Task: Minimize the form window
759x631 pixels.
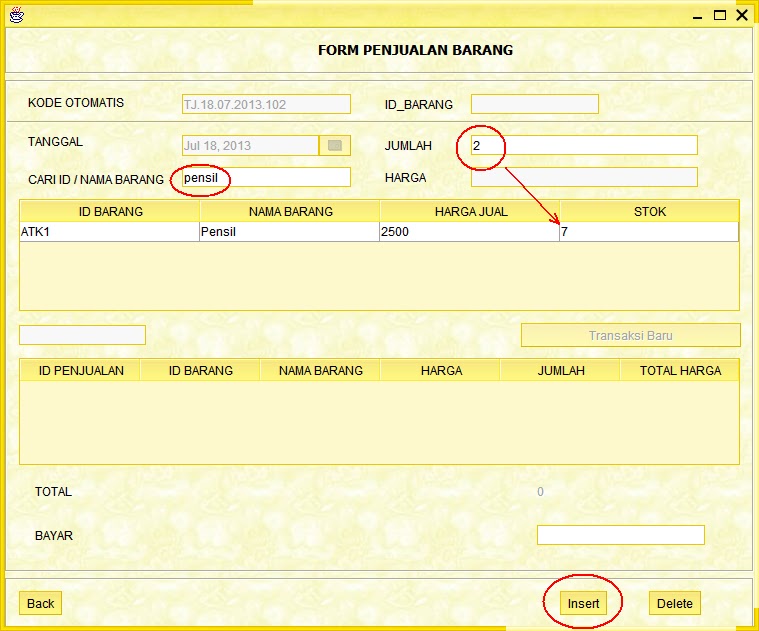Action: [x=697, y=16]
